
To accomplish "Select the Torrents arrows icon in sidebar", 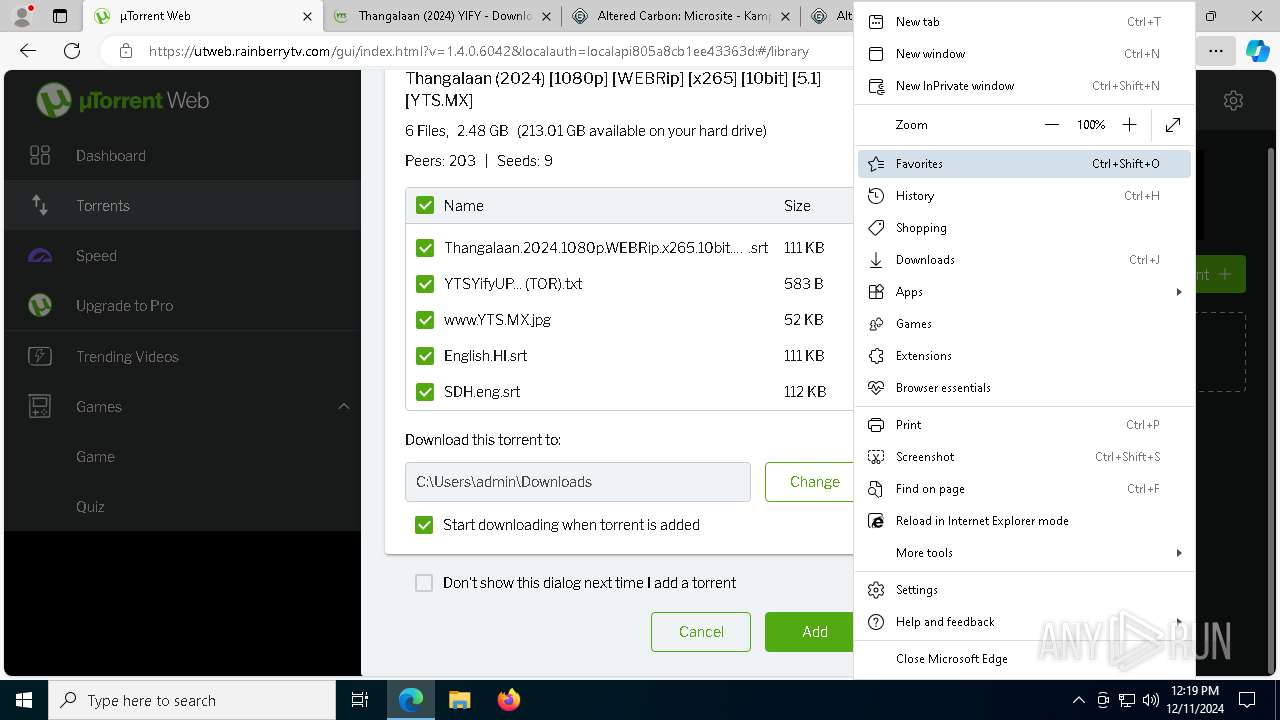I will click(x=40, y=205).
